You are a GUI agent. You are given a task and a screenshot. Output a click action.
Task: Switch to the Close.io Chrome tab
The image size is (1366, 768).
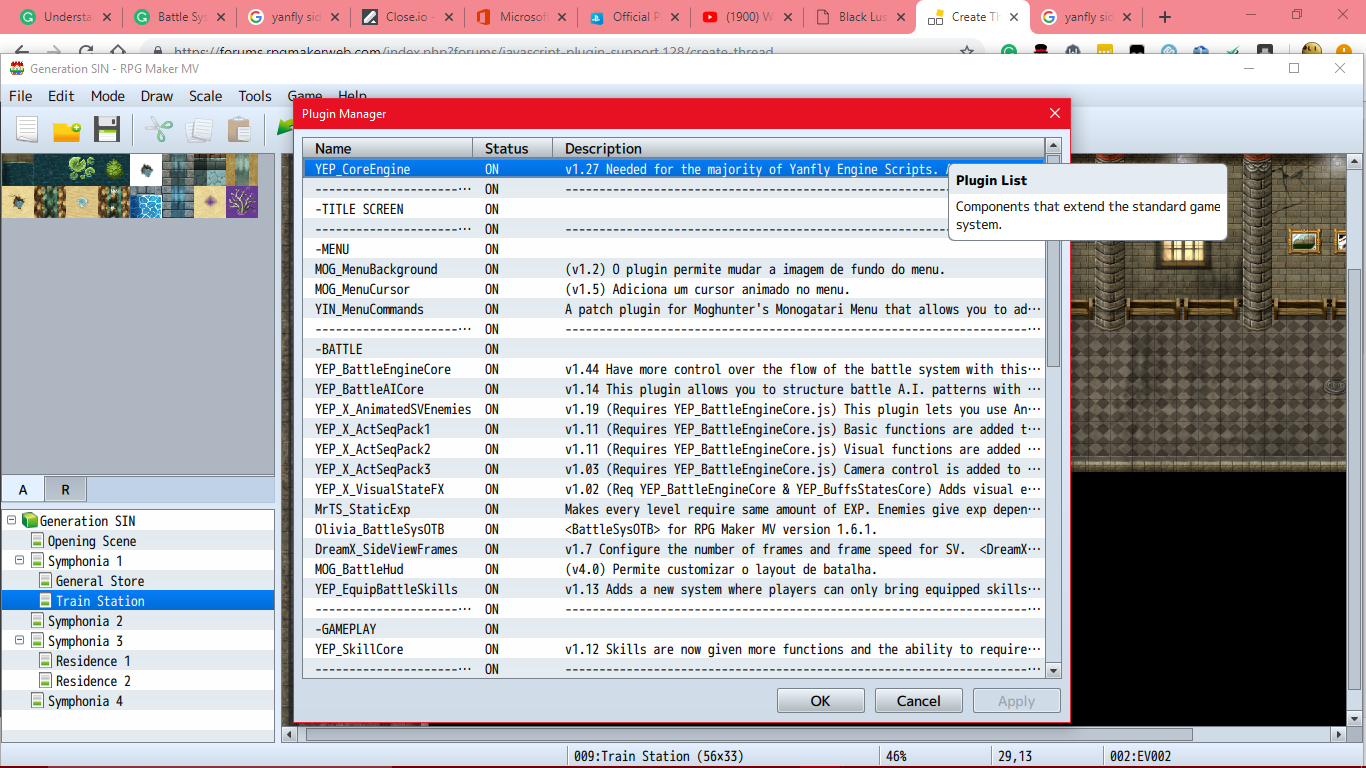pyautogui.click(x=406, y=17)
